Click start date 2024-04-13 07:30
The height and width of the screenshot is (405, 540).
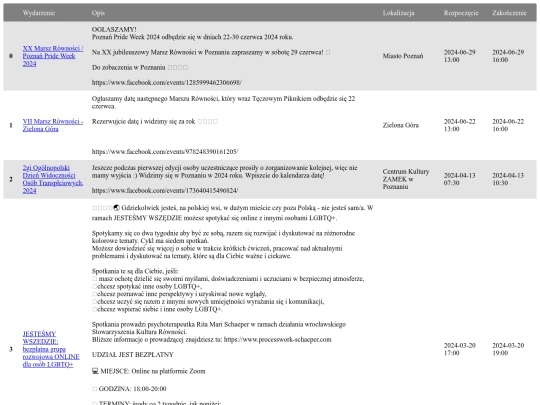tap(459, 179)
